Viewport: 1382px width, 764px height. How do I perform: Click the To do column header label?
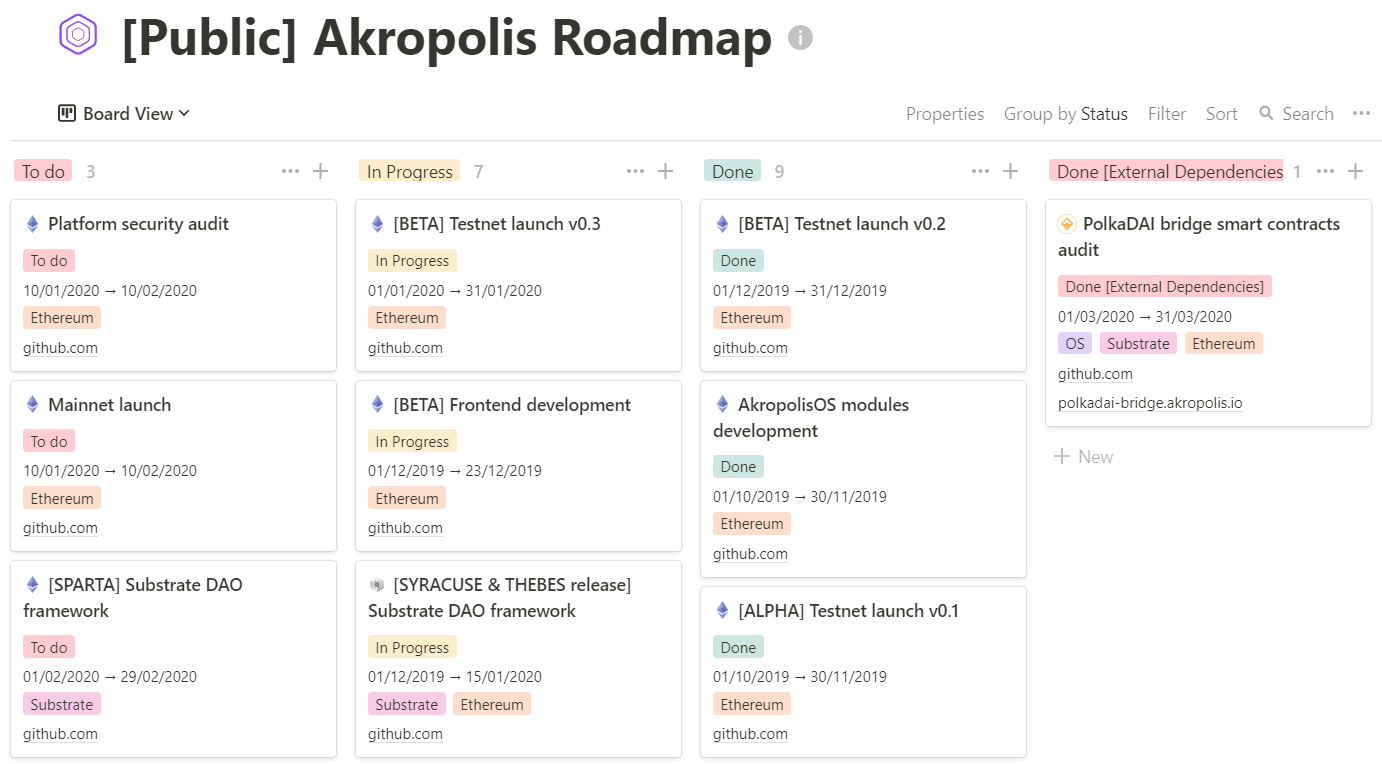[43, 172]
